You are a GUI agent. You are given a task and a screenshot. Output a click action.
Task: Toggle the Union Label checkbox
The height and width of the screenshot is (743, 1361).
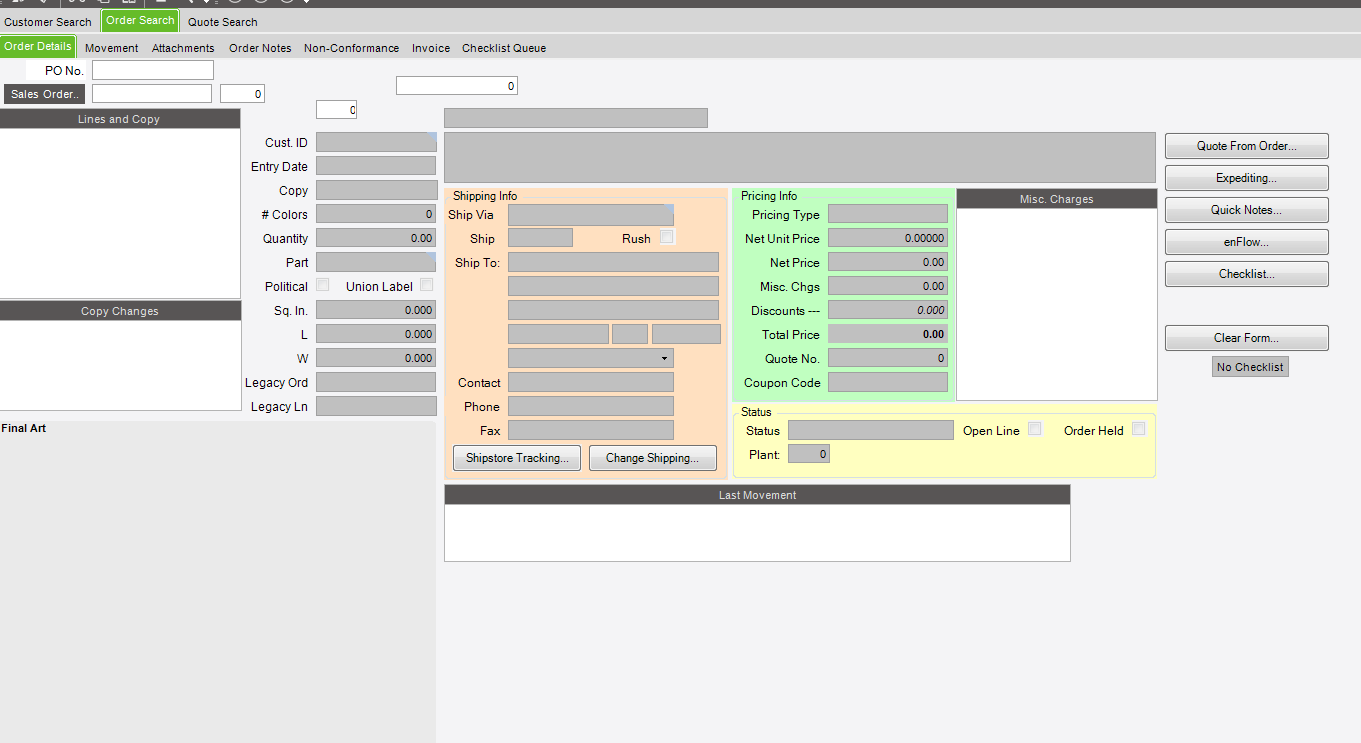[427, 285]
